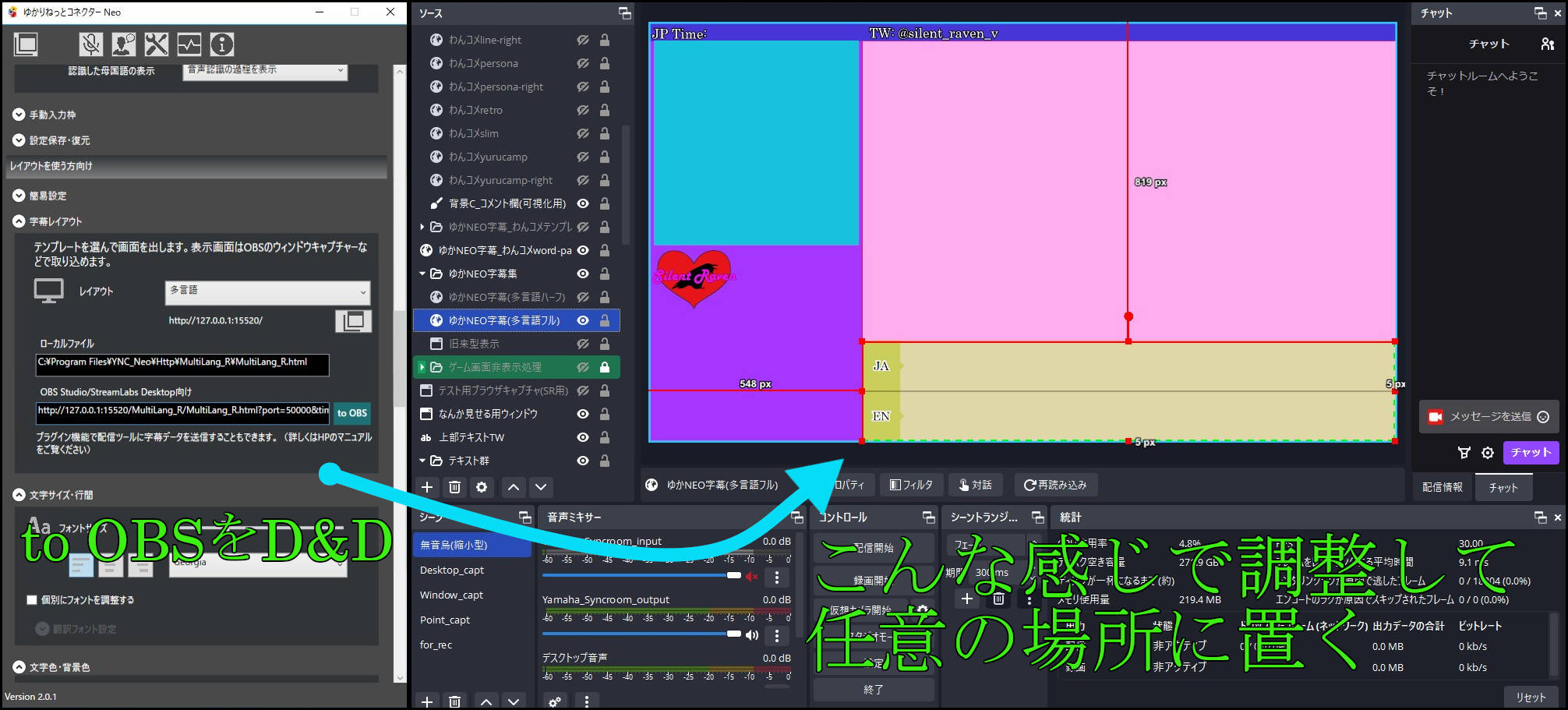Collapse ゆかNEO字幕集 group
Viewport: 1568px width, 710px height.
tap(422, 274)
